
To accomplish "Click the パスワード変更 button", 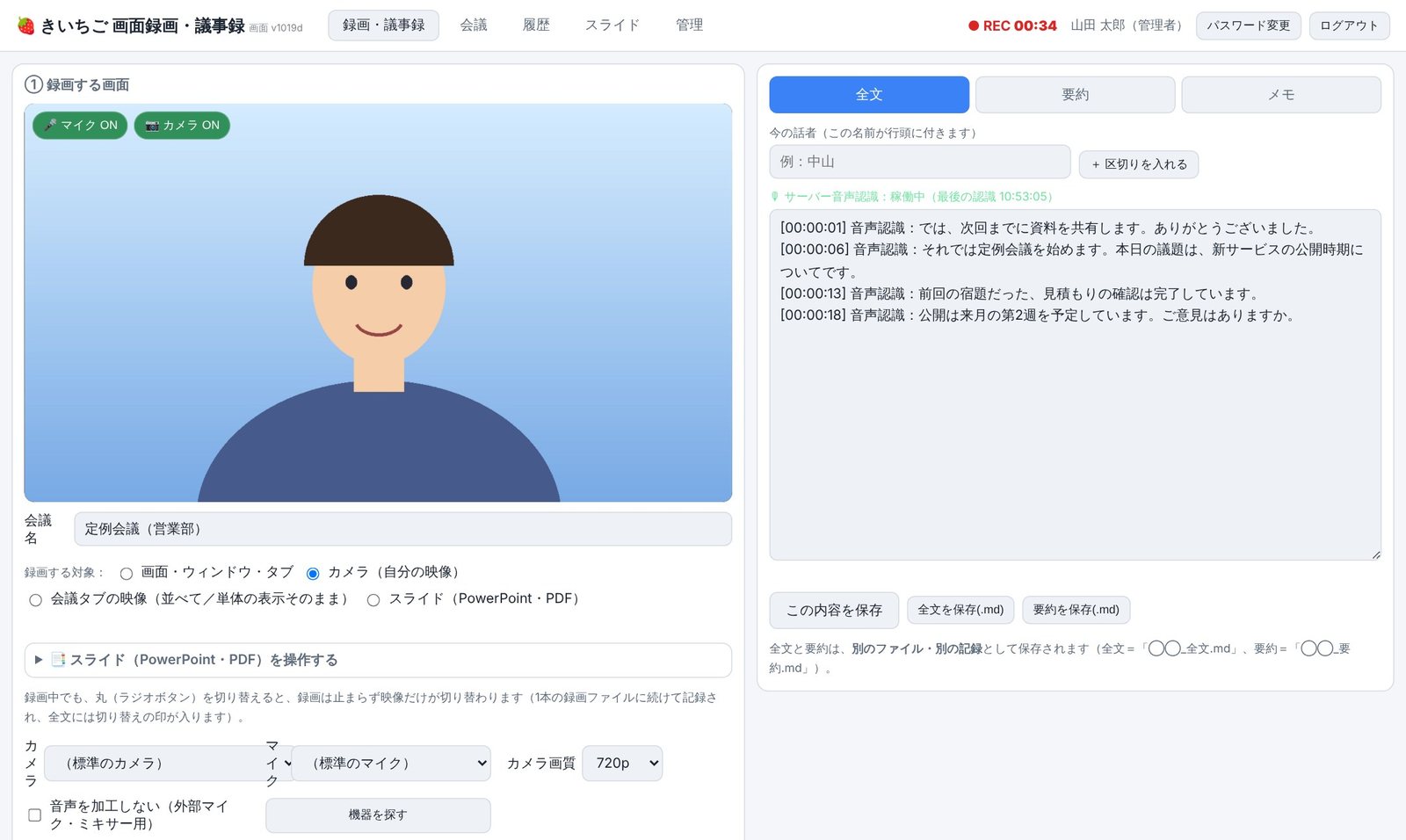I will 1248,25.
